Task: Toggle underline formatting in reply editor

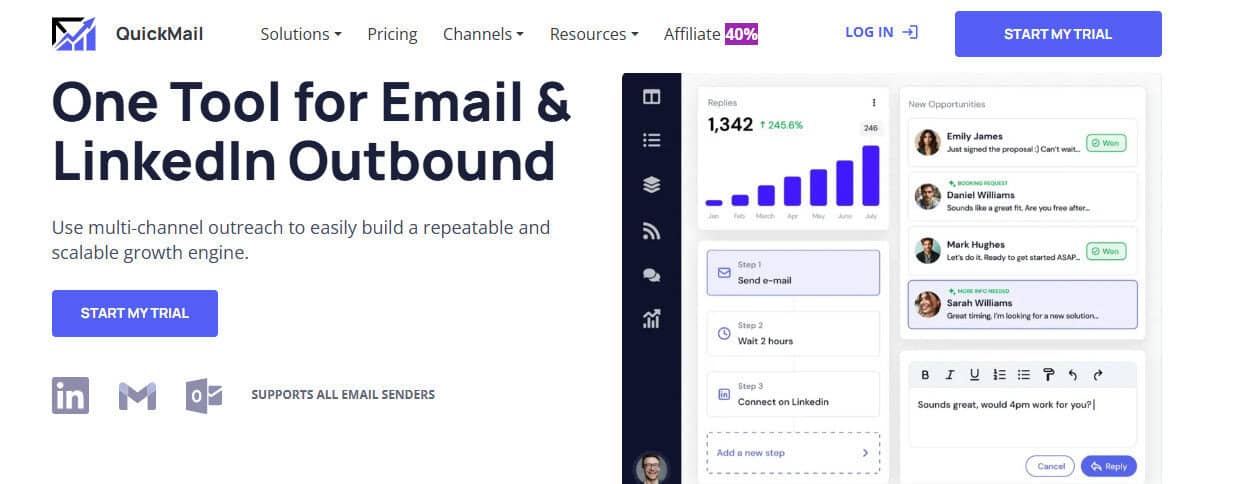Action: (x=974, y=375)
